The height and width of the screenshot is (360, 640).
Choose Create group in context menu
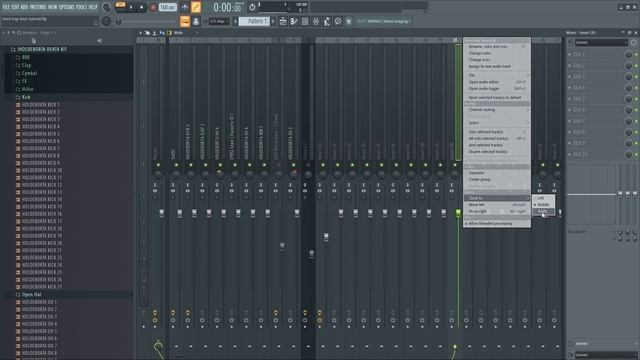point(497,180)
